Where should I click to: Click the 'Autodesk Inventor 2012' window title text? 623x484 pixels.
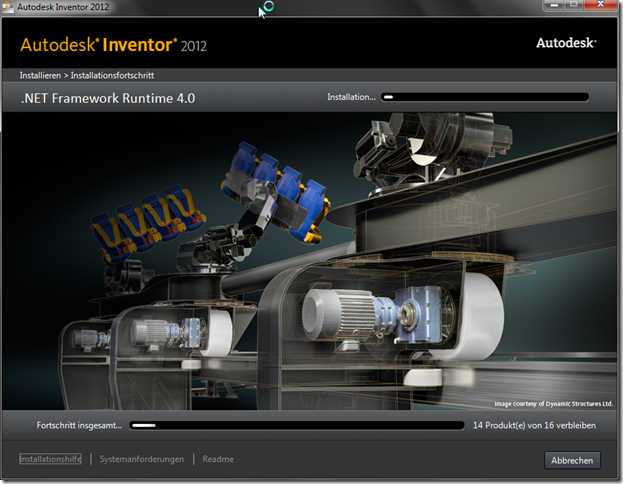point(63,7)
